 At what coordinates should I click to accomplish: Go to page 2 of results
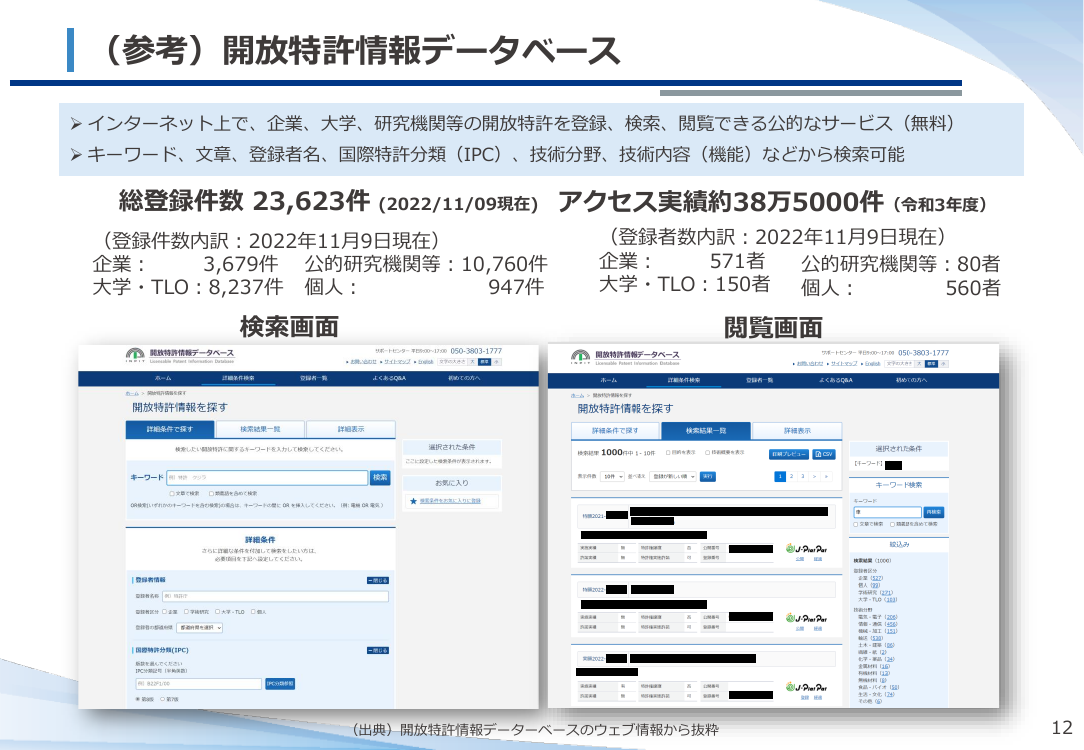coord(792,476)
